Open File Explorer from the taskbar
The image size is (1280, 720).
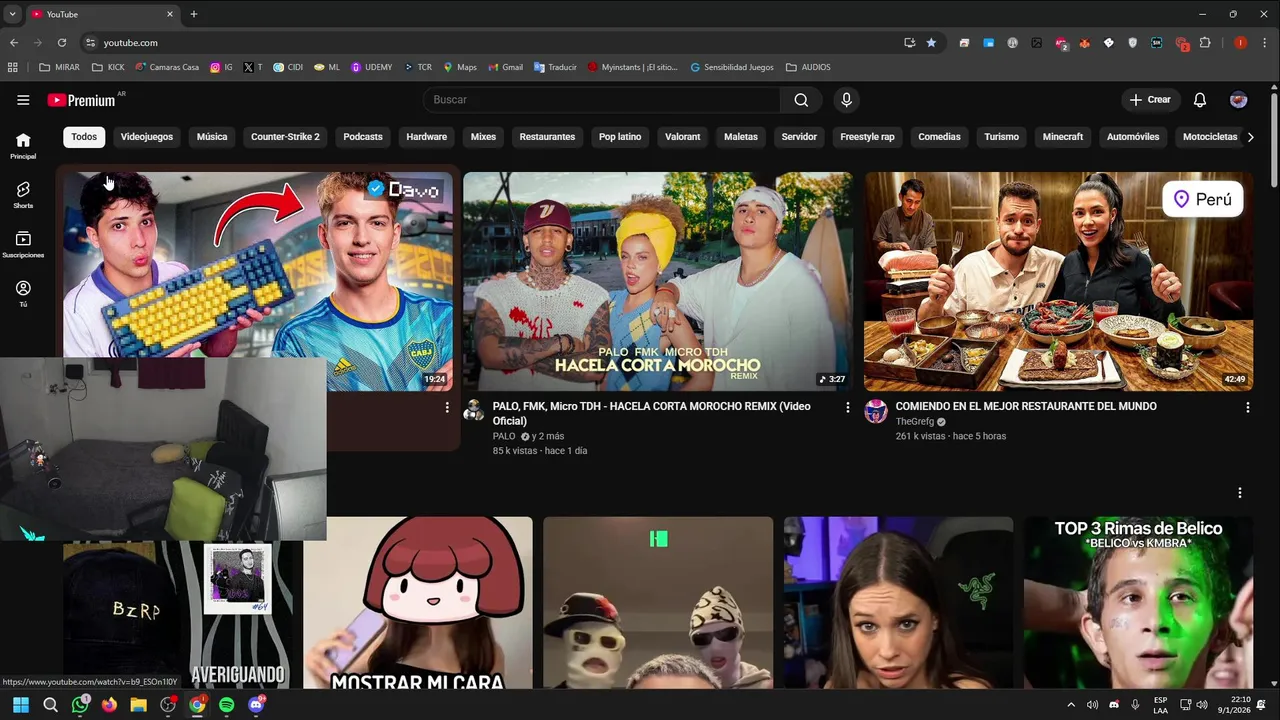point(139,705)
